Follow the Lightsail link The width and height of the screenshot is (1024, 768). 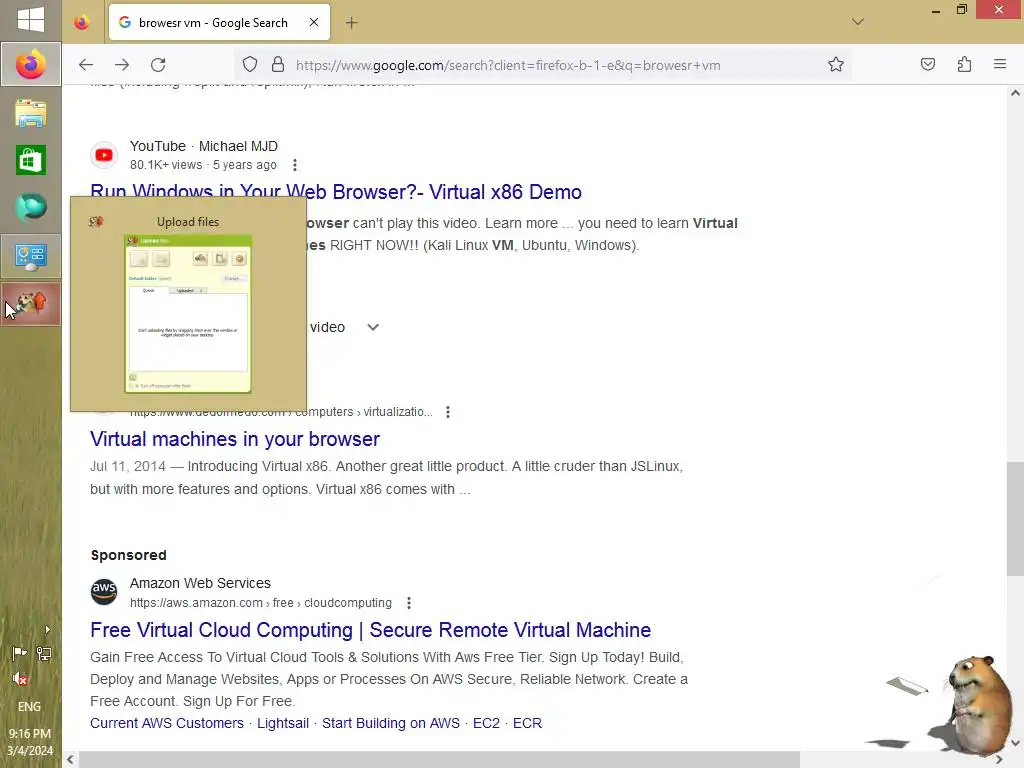coord(283,723)
